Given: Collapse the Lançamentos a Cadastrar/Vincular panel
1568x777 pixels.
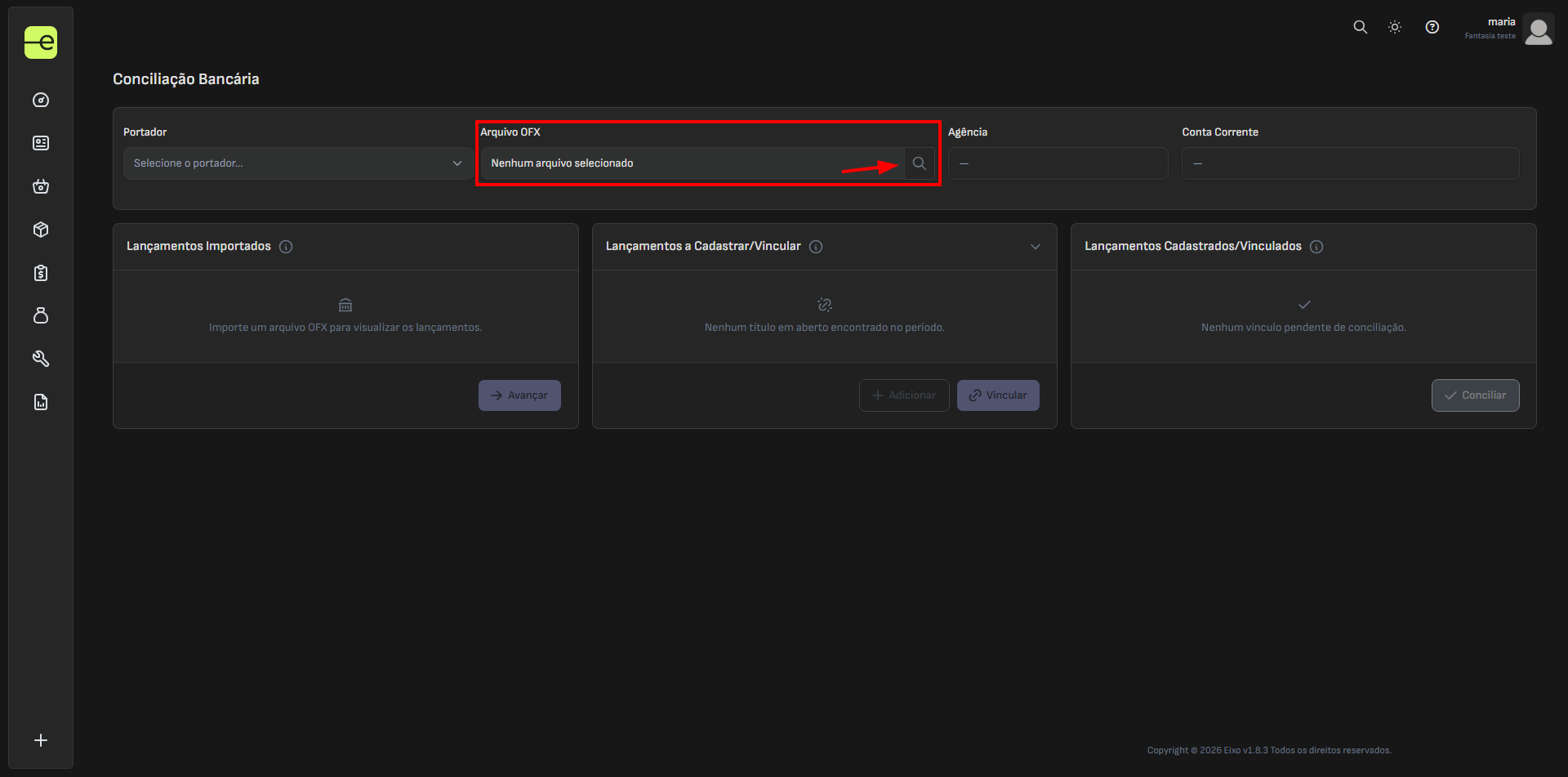Looking at the screenshot, I should tap(1036, 247).
